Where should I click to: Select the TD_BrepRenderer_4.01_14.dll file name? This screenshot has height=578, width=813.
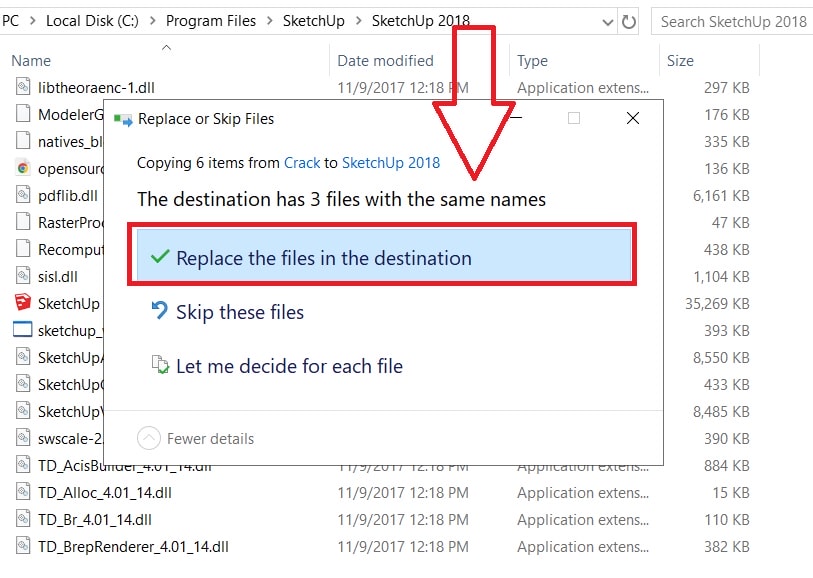pyautogui.click(x=133, y=546)
